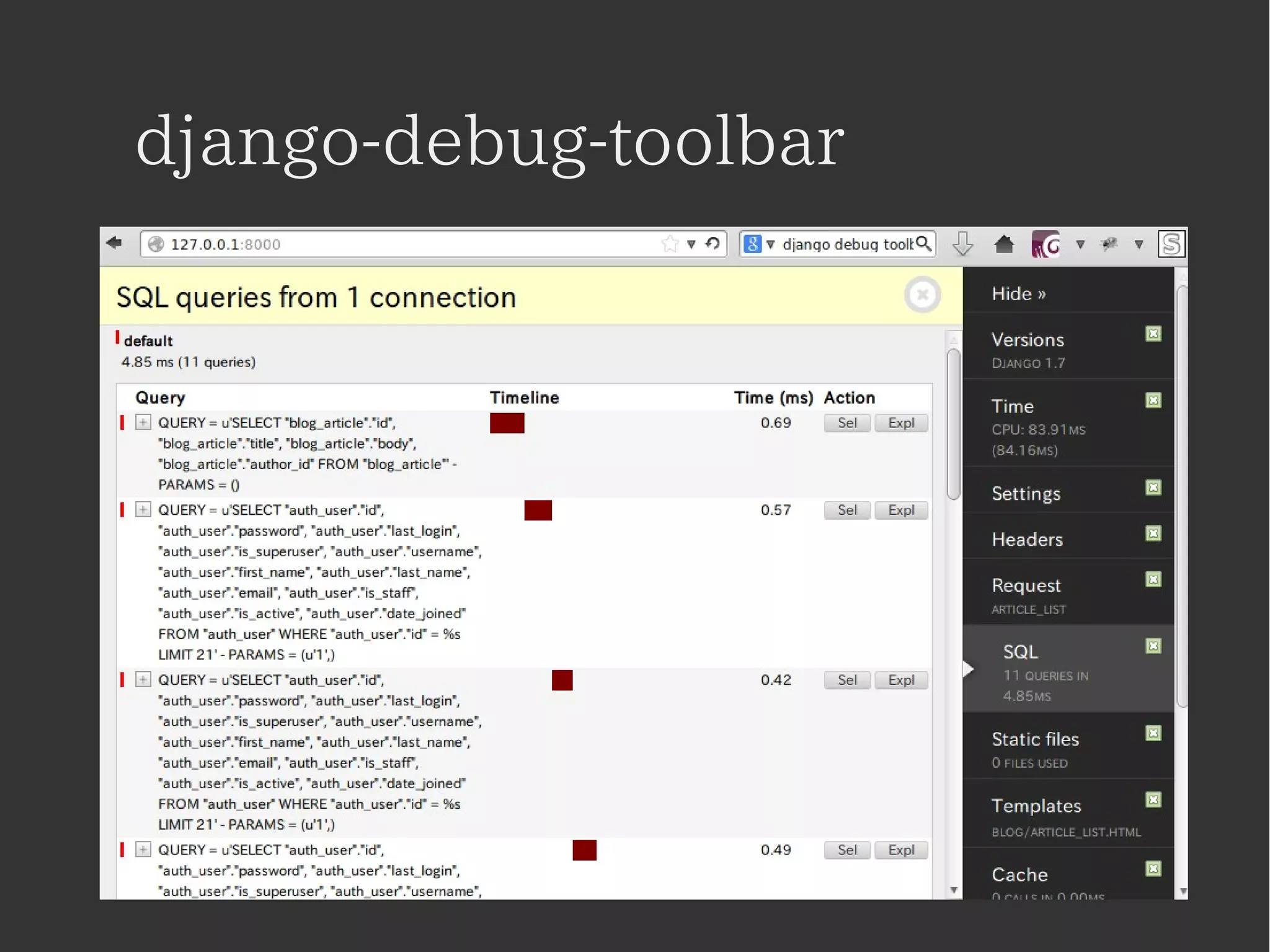Toggle the SQL panel checkbox
1270x952 pixels.
(1153, 646)
